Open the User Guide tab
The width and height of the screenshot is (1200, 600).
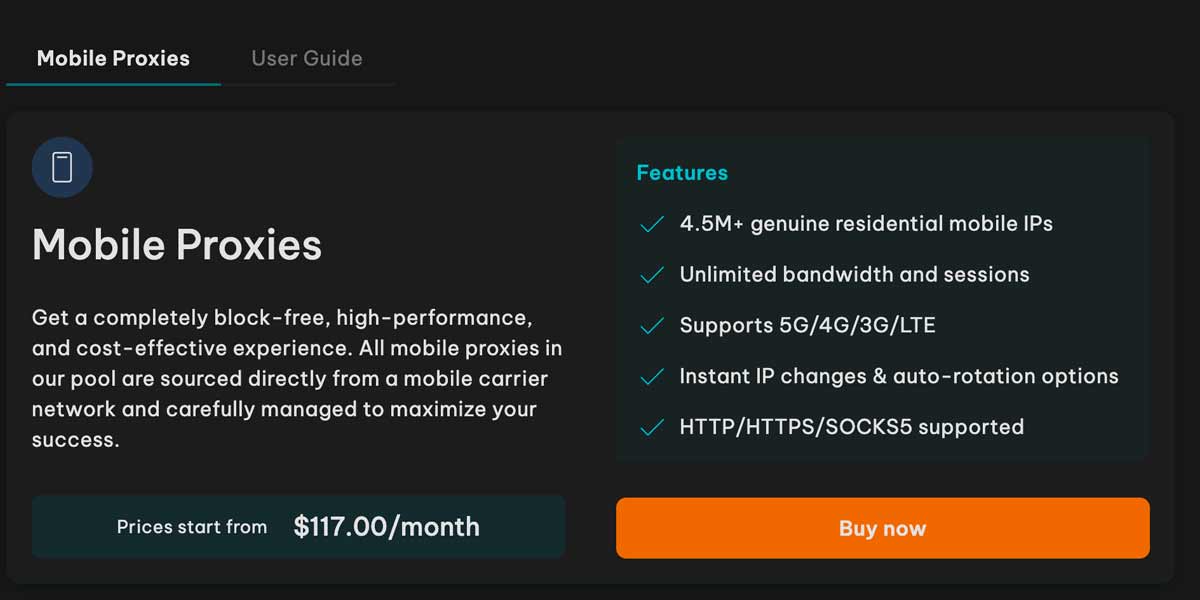coord(306,58)
